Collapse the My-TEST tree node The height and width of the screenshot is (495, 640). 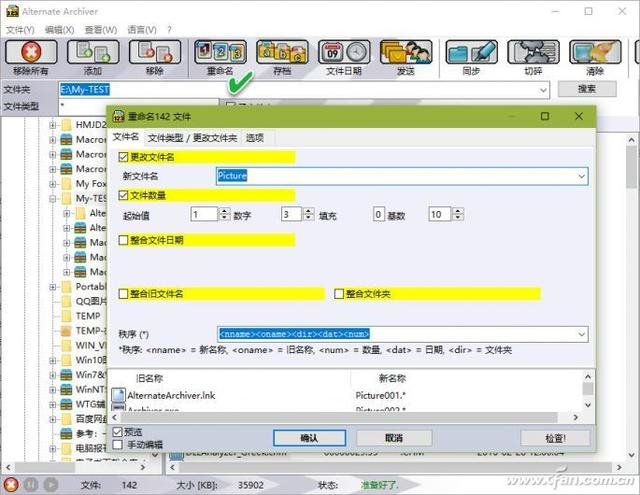click(x=53, y=199)
